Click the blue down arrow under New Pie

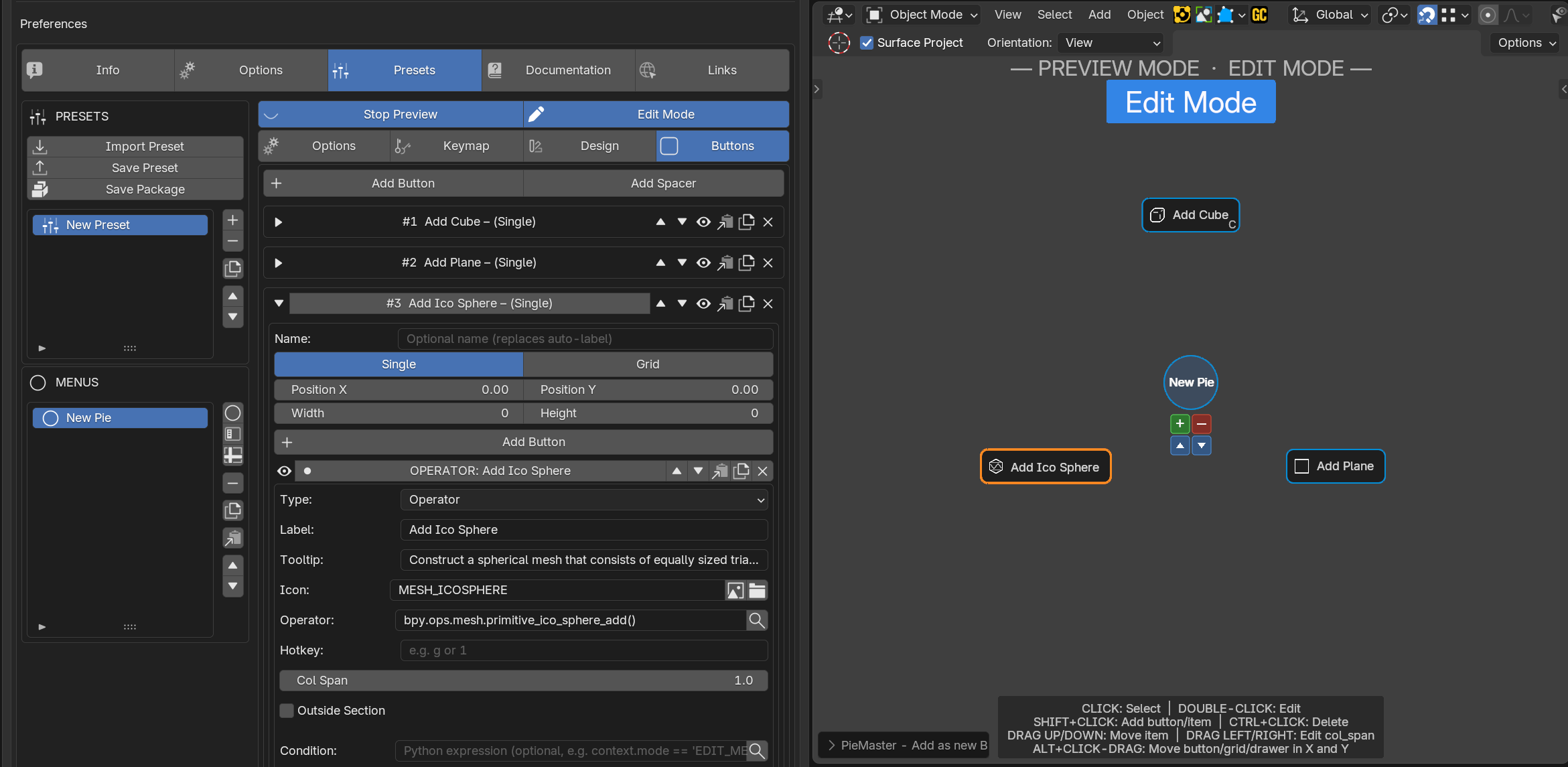[x=1202, y=445]
